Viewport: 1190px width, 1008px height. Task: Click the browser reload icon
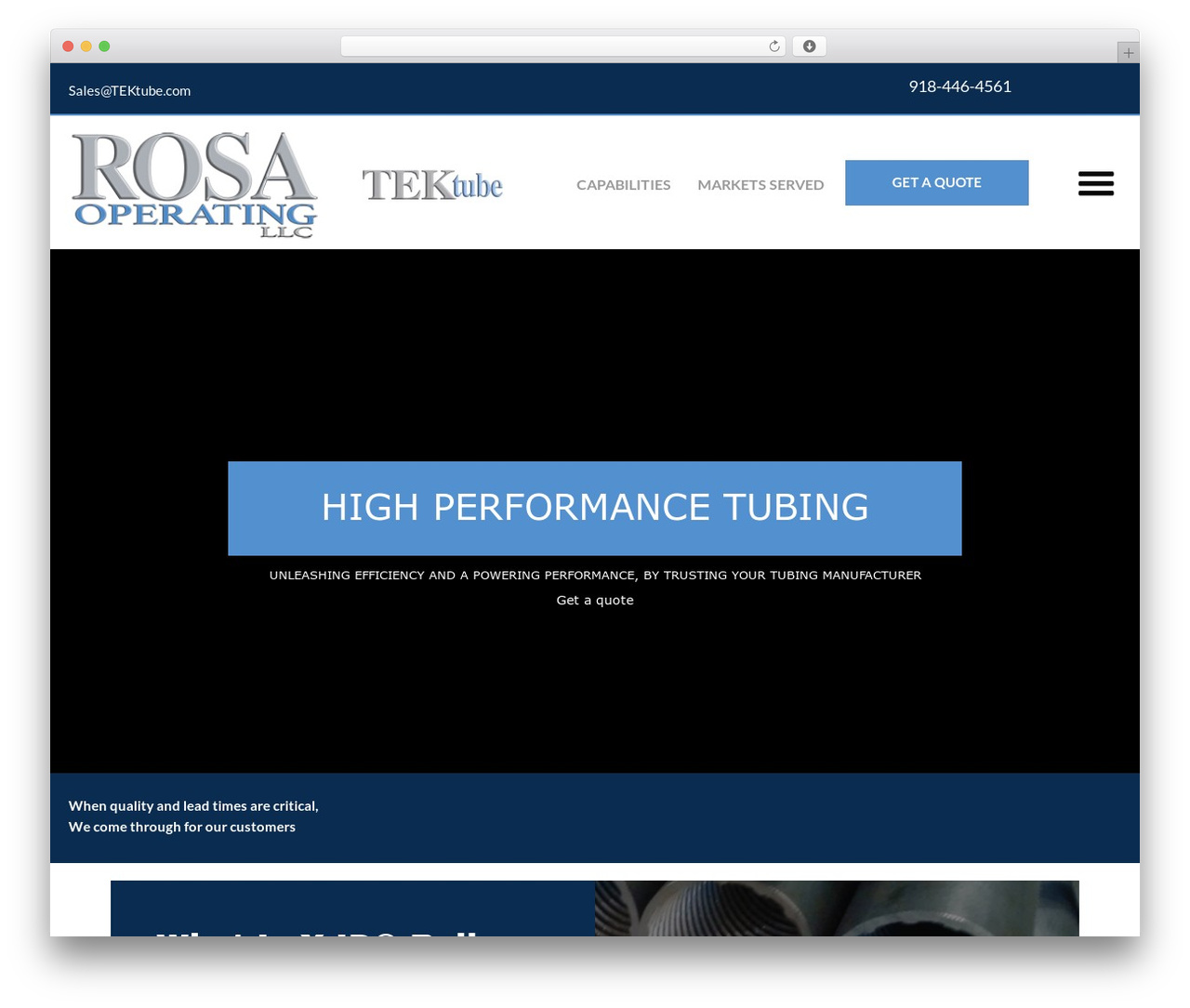click(x=774, y=46)
